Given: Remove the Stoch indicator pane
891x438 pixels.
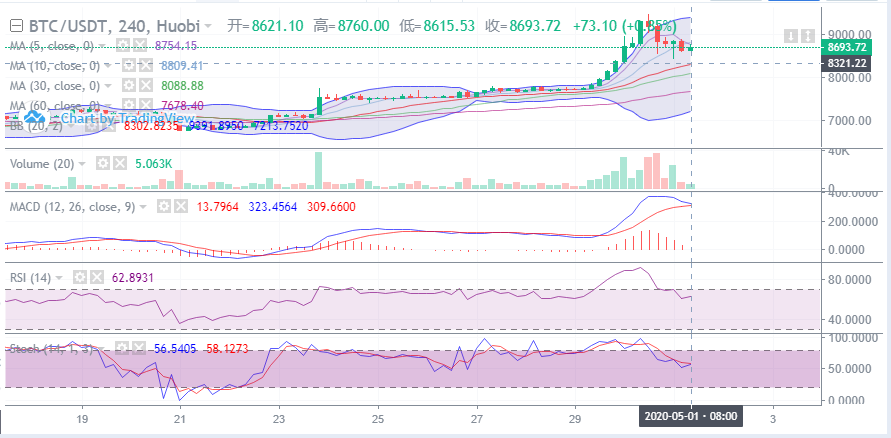Looking at the screenshot, I should (138, 348).
